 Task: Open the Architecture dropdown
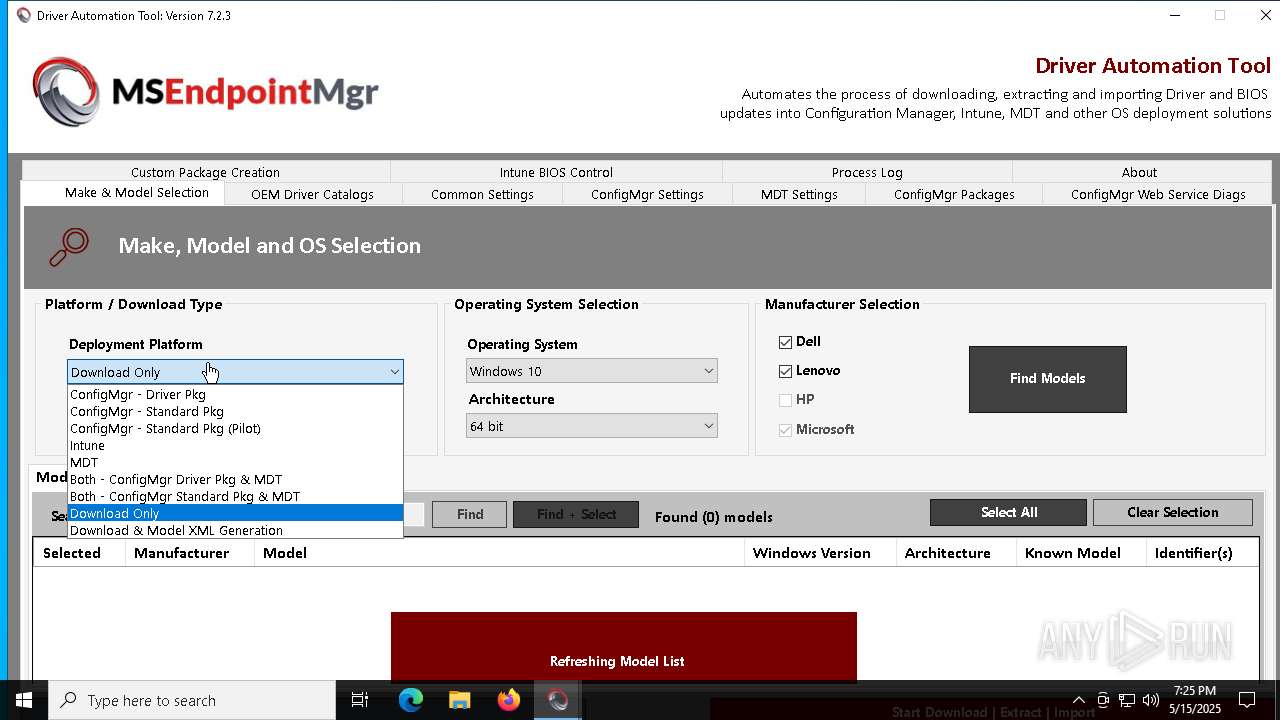(x=592, y=426)
